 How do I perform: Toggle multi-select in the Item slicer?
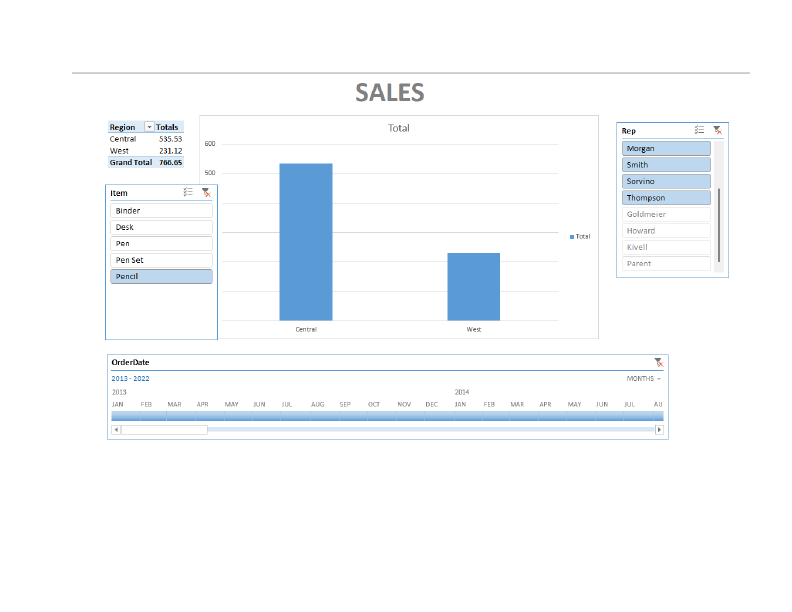188,192
